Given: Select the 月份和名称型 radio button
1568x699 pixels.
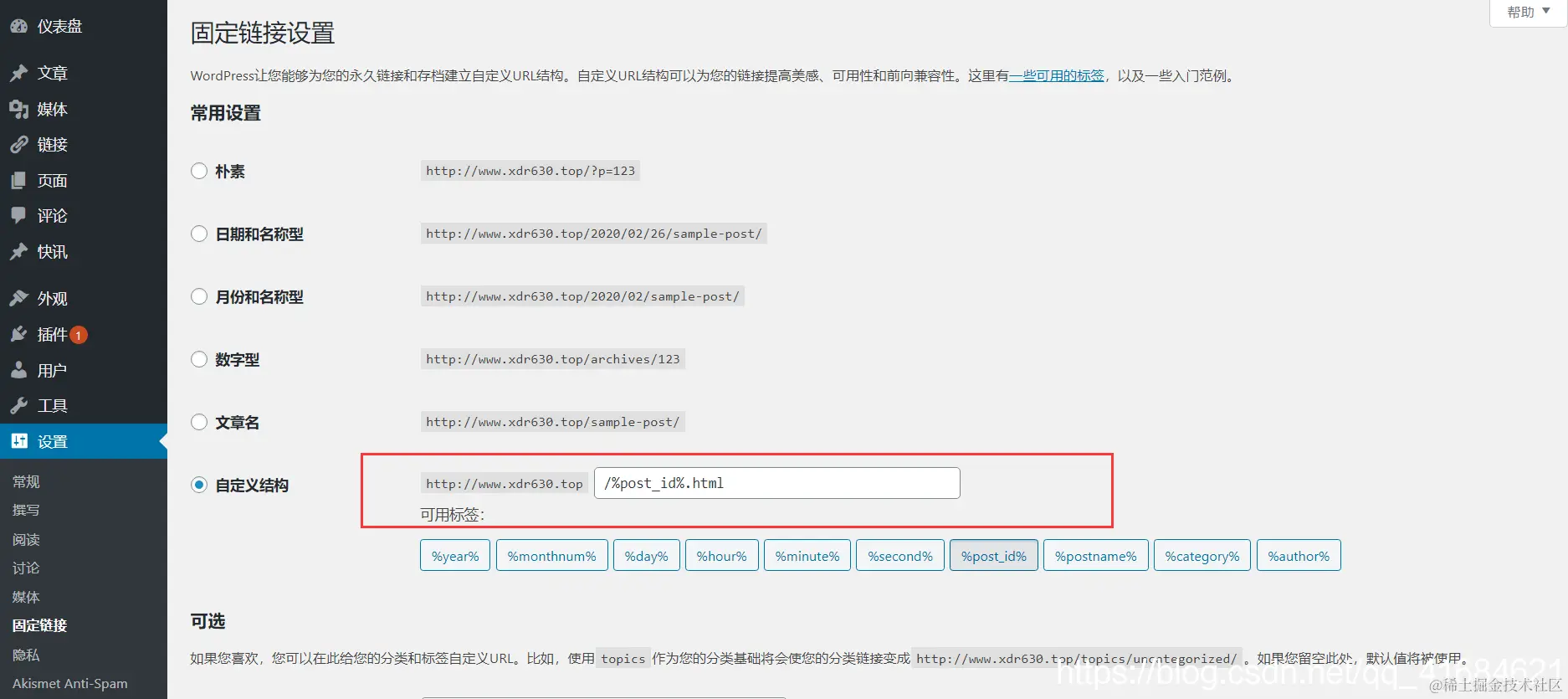Looking at the screenshot, I should (199, 296).
